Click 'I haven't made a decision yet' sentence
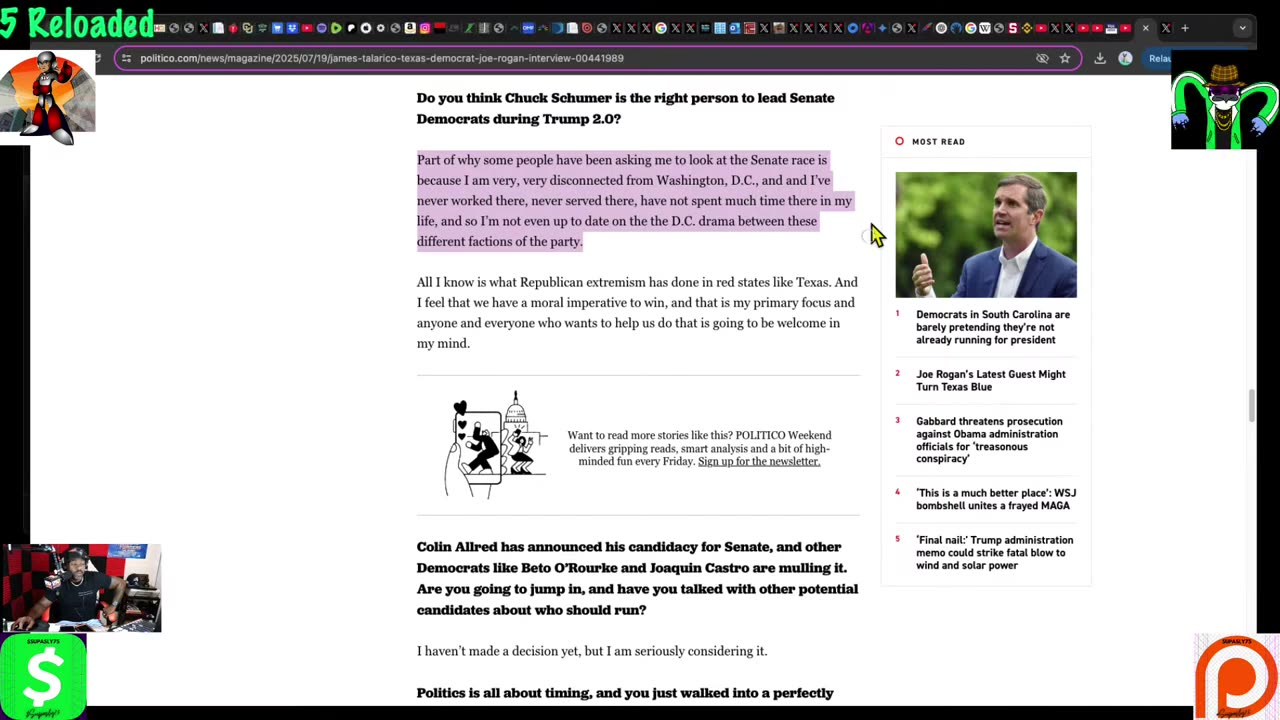Viewport: 1280px width, 720px height. pyautogui.click(x=592, y=651)
